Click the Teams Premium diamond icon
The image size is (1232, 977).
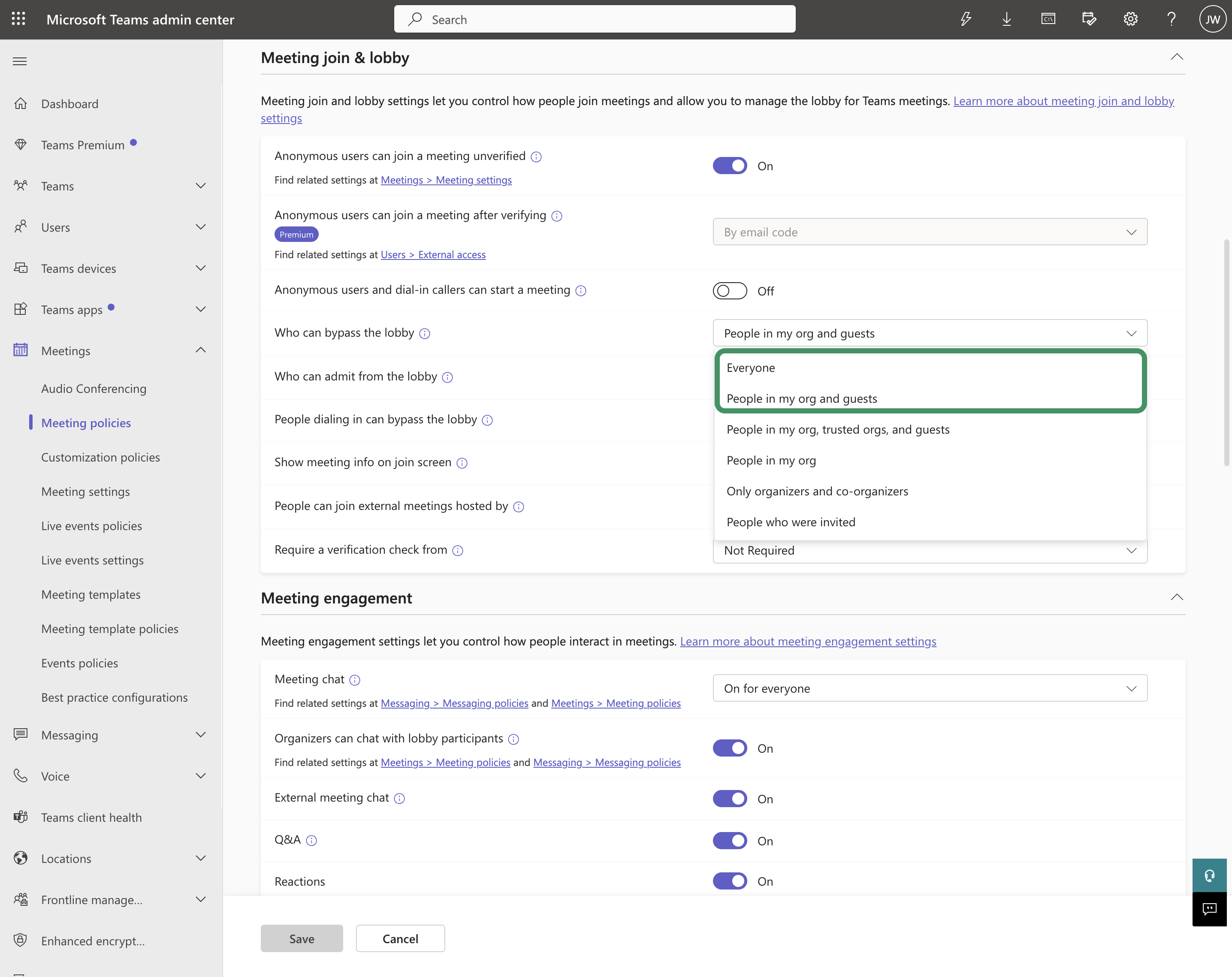tap(21, 145)
